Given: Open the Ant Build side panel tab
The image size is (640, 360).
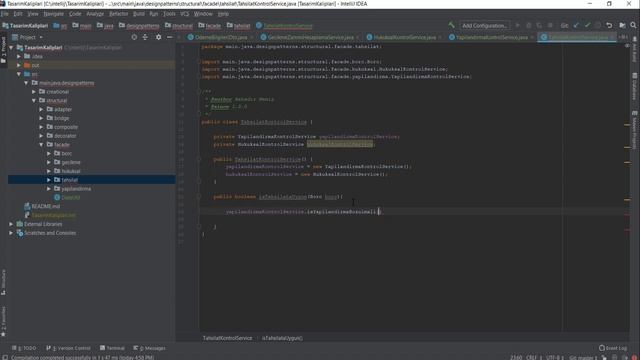Looking at the screenshot, I should click(634, 50).
